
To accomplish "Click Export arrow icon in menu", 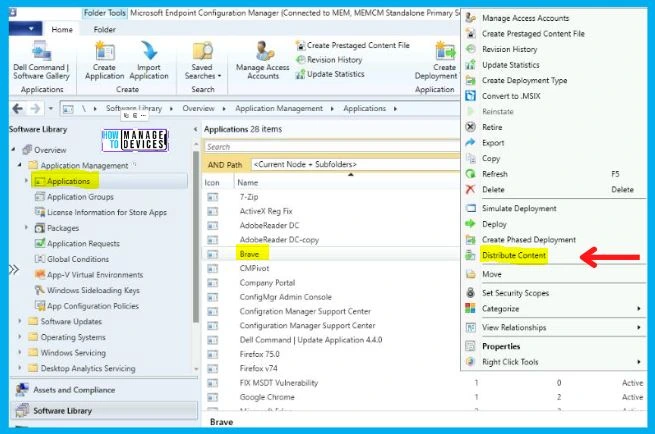I will 471,142.
